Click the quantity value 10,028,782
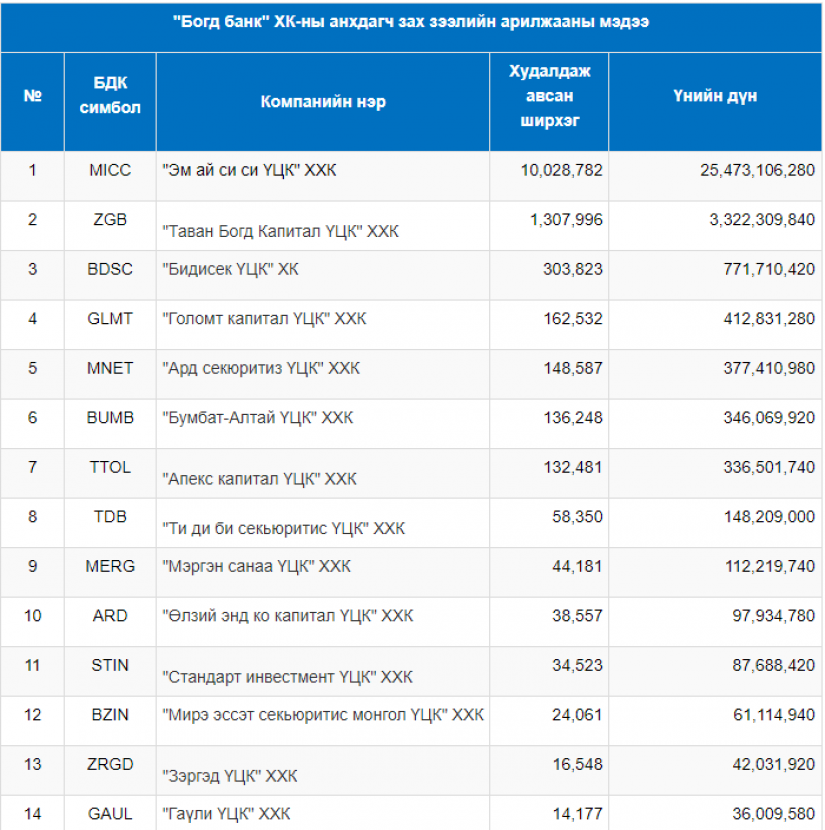 (561, 170)
